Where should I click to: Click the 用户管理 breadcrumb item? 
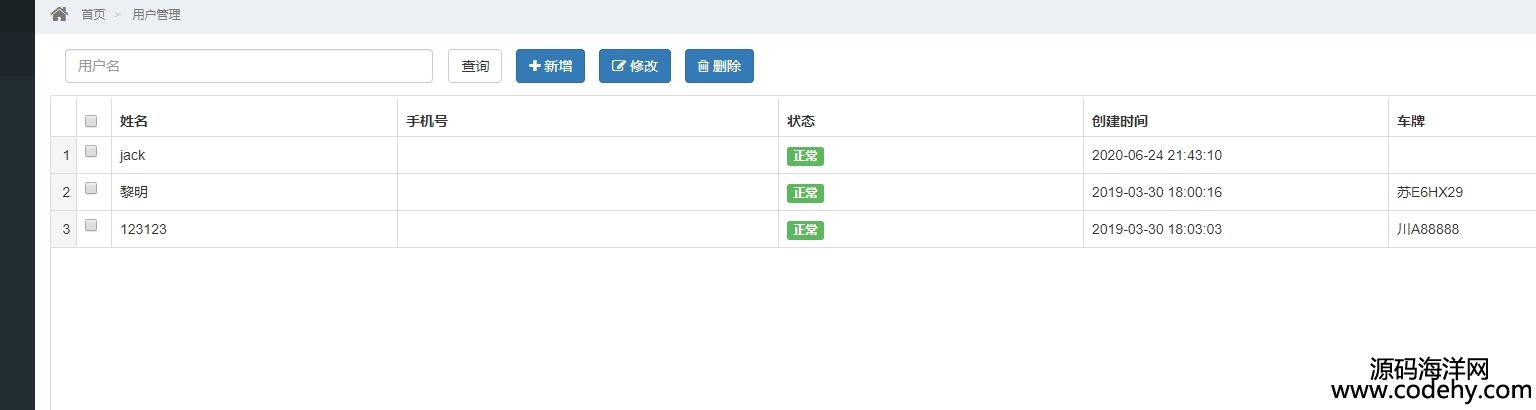156,15
